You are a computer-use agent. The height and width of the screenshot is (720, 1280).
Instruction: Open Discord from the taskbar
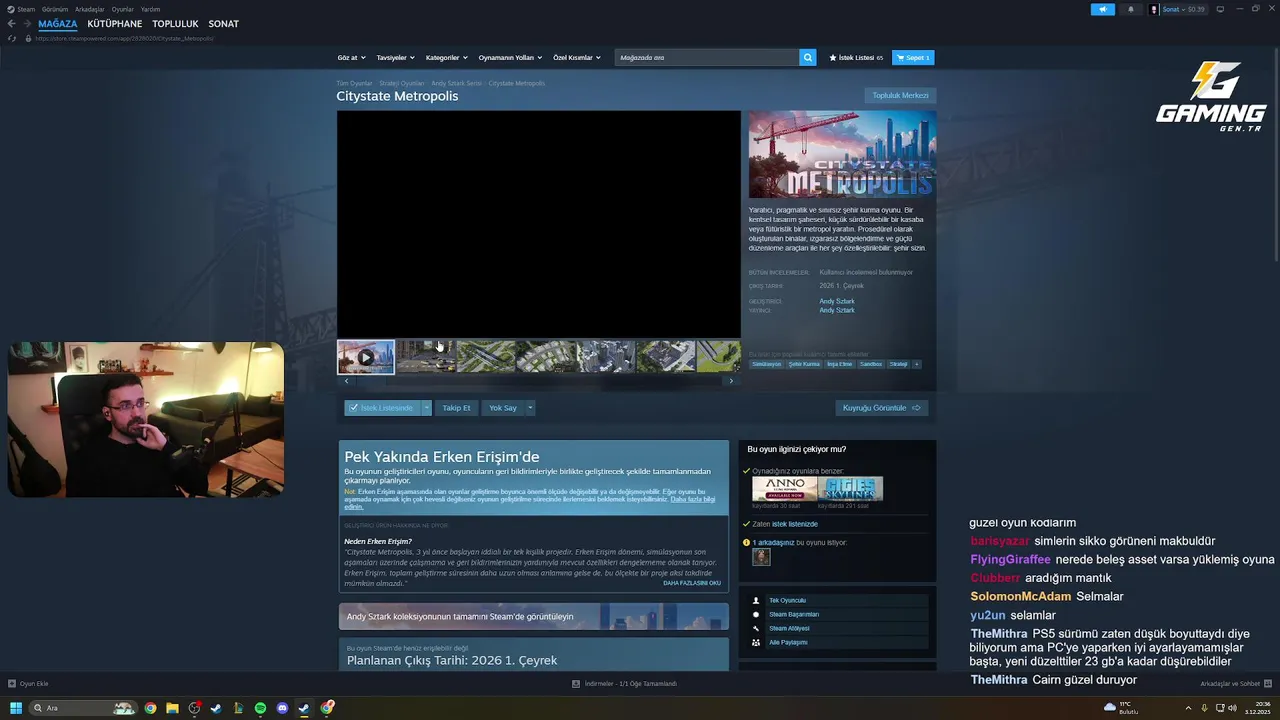[282, 708]
